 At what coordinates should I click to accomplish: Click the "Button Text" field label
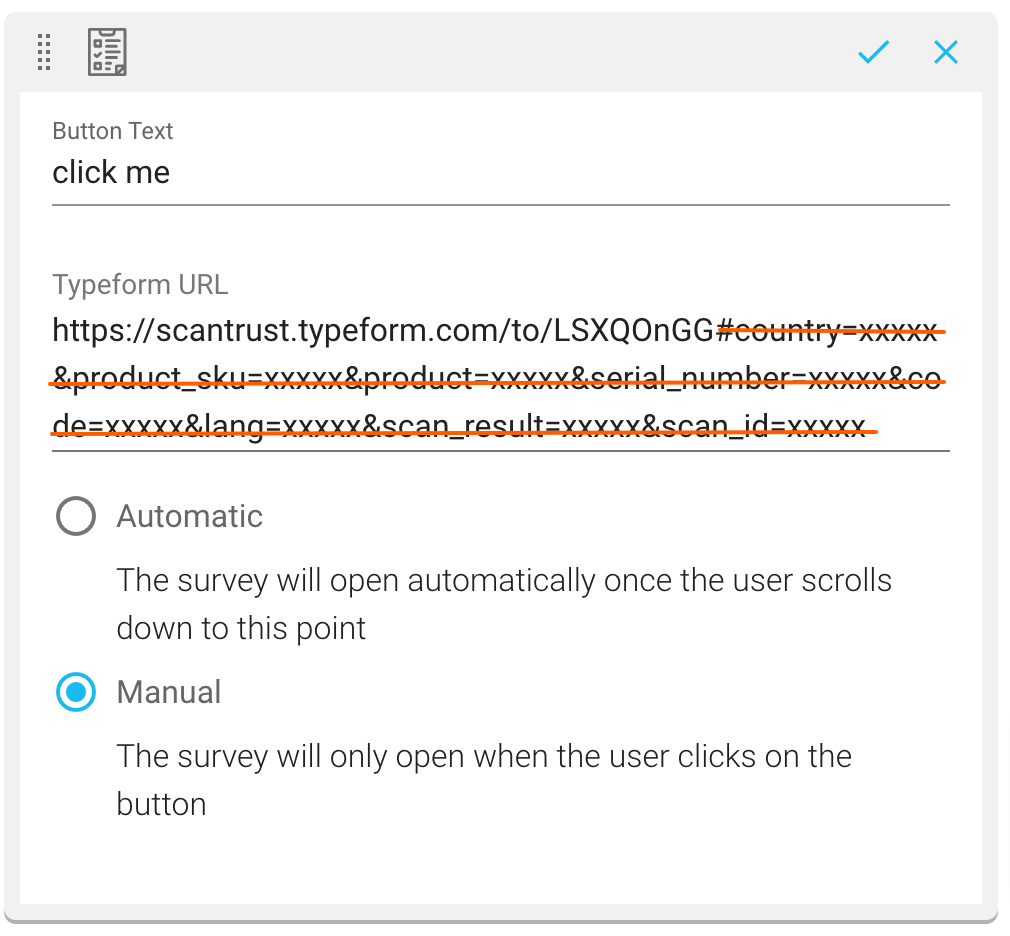(x=113, y=131)
